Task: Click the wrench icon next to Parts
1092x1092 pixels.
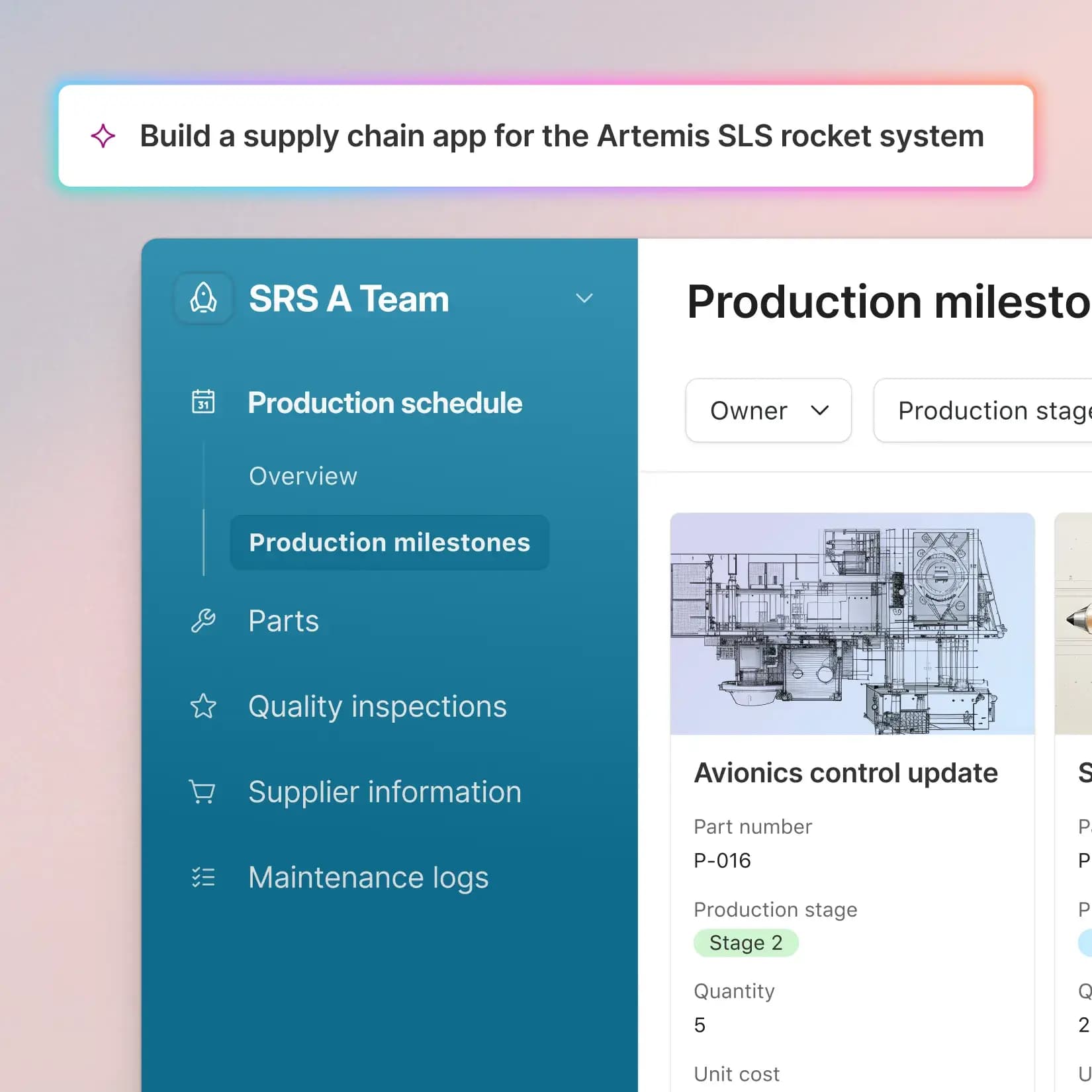Action: pyautogui.click(x=203, y=621)
